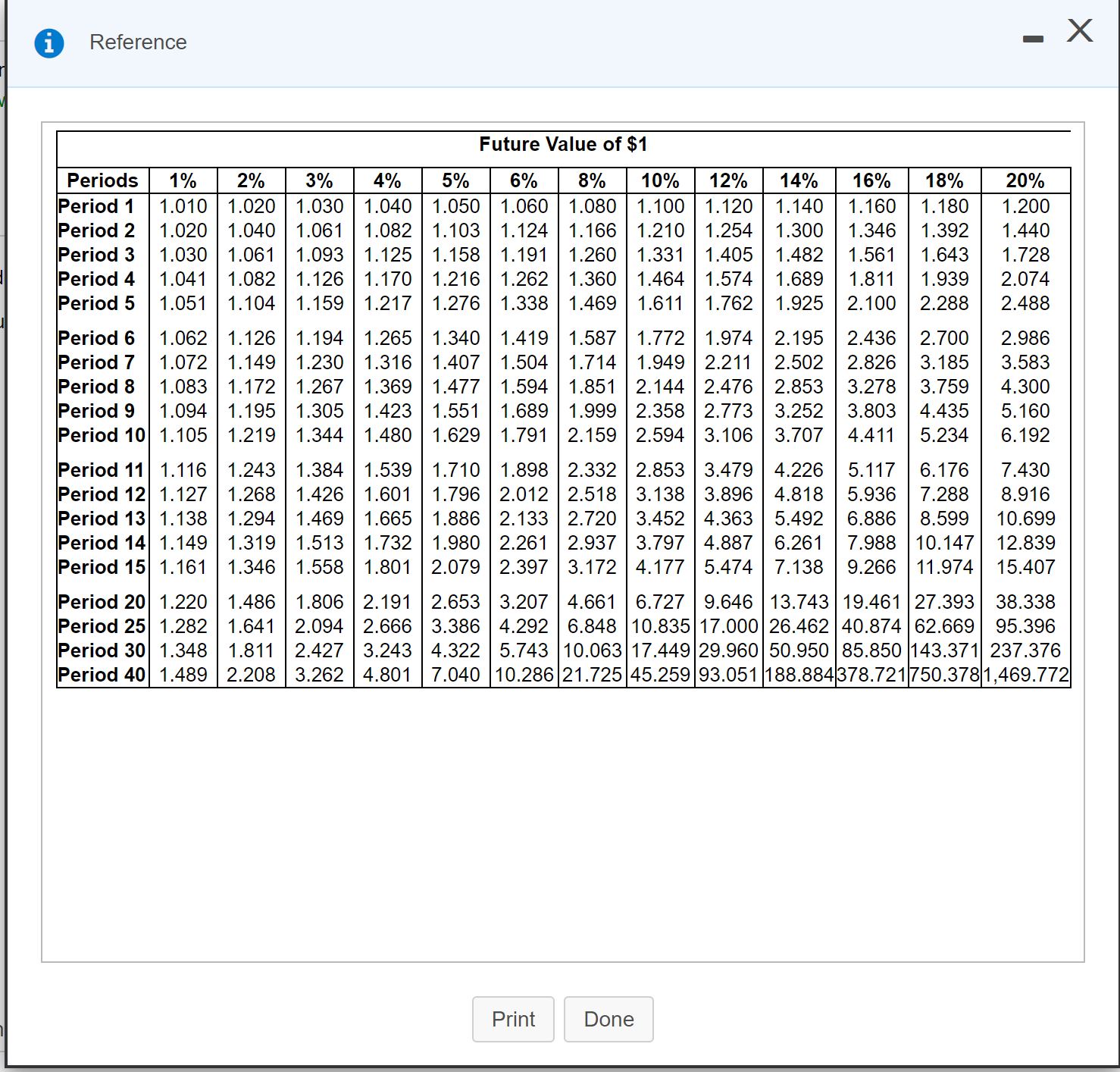This screenshot has height=1072, width=1120.
Task: Click the value 93.051 under 12%
Action: click(728, 675)
